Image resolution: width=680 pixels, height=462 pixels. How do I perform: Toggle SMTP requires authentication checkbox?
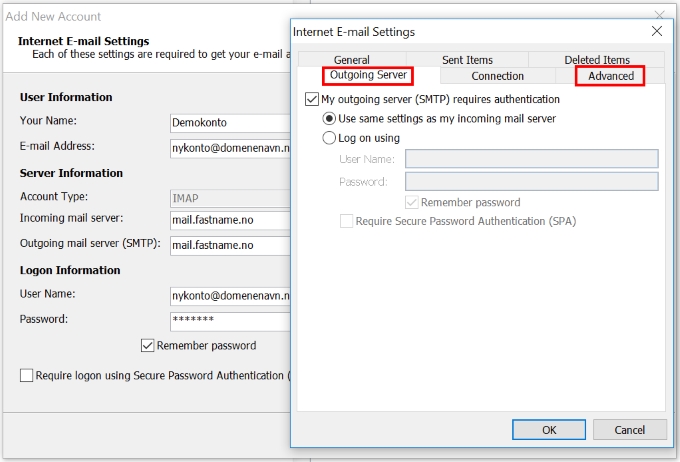point(312,99)
